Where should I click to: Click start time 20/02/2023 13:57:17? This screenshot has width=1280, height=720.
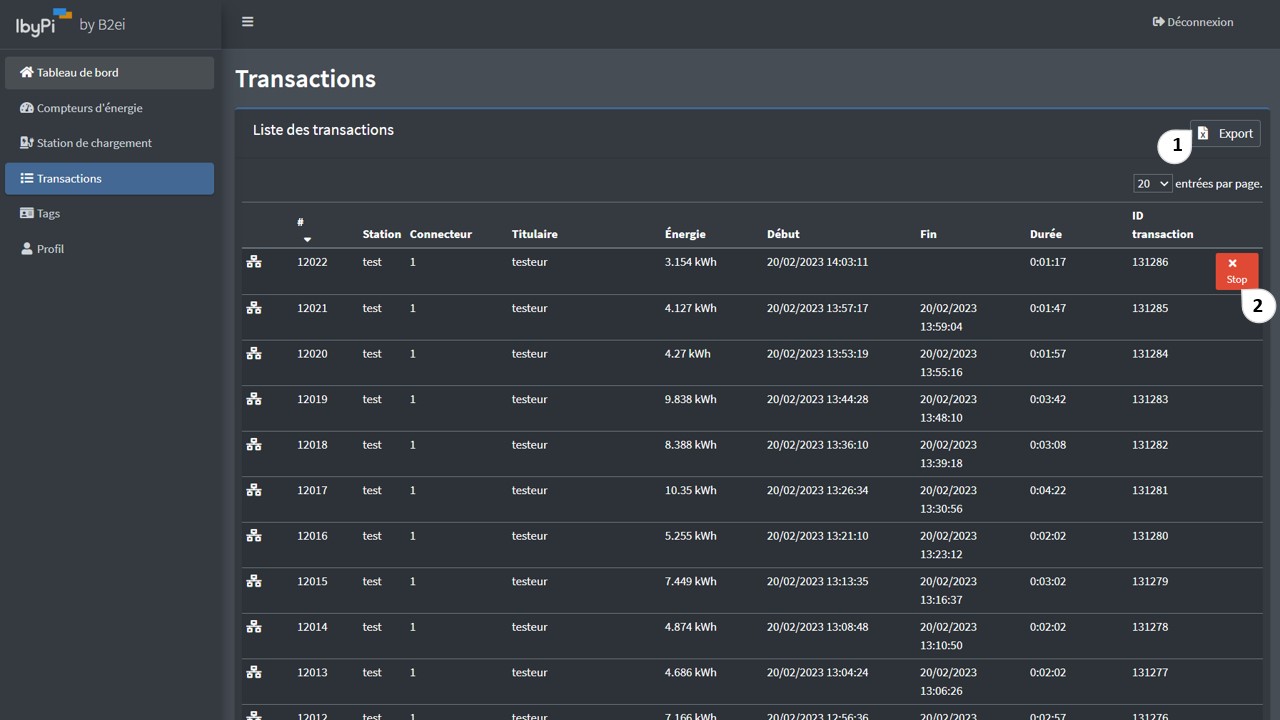(x=817, y=308)
